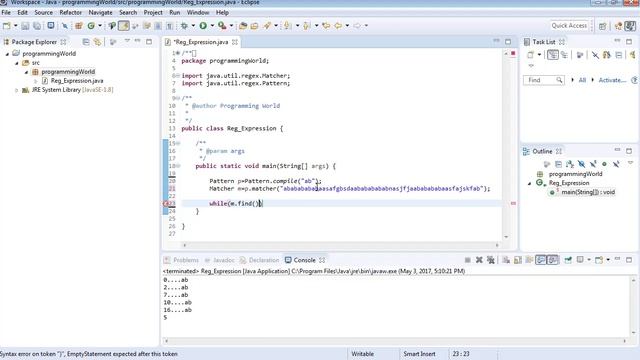Click the editor horizontal scrollbar
This screenshot has height=360, width=640.
pos(341,245)
